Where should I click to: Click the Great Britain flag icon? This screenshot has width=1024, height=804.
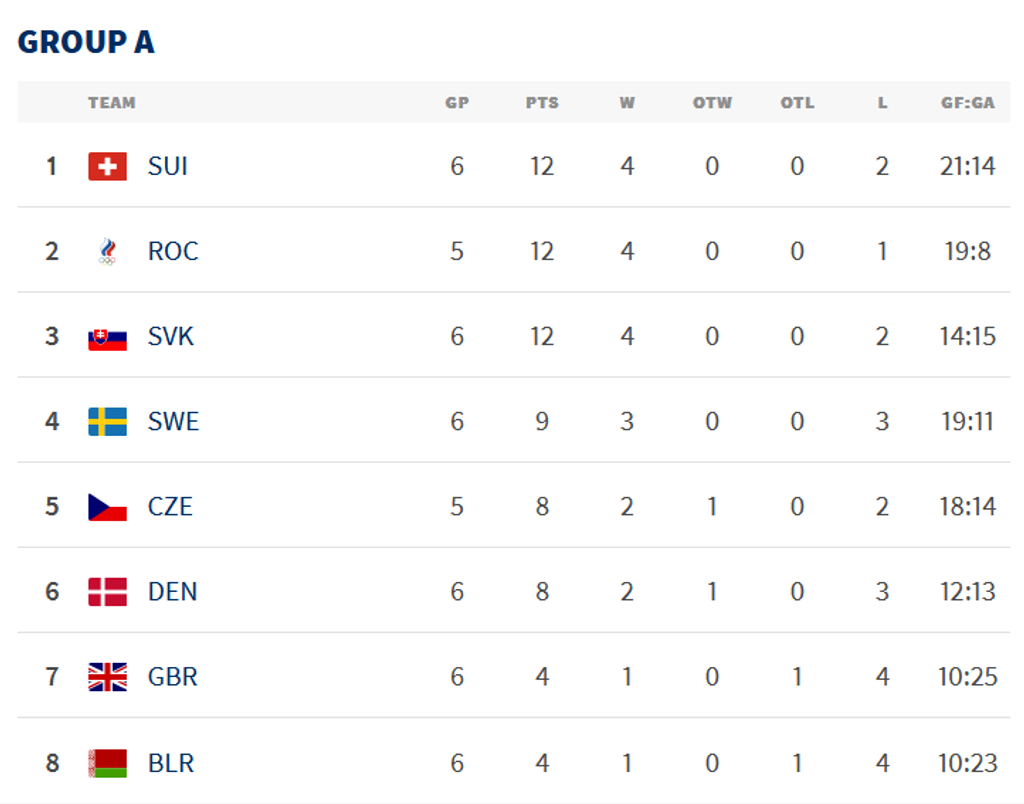[x=107, y=677]
